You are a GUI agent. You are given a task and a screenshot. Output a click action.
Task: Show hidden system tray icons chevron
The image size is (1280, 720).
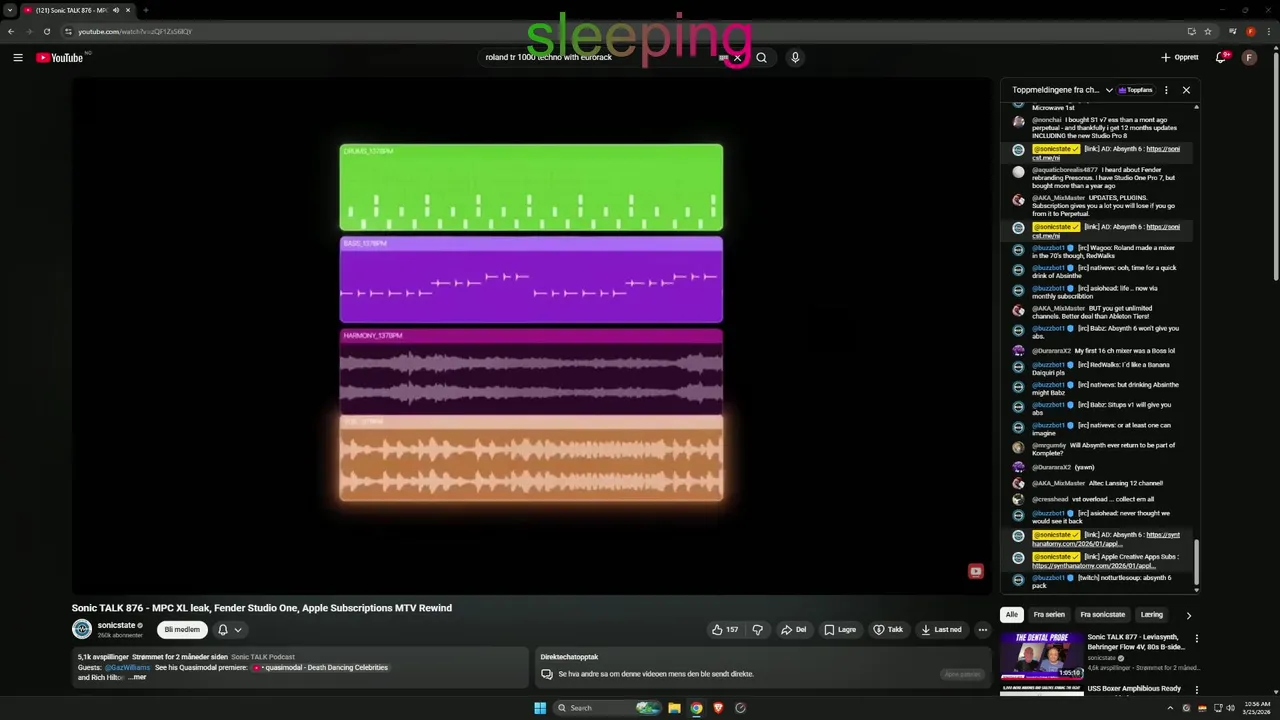[1169, 708]
